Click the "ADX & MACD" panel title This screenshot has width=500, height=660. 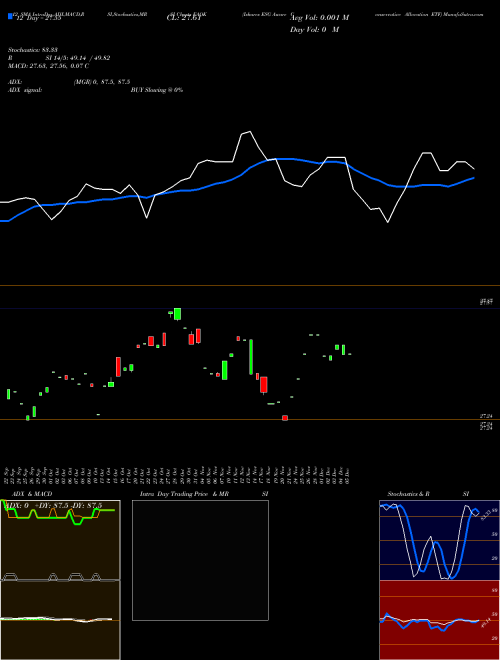pos(32,494)
